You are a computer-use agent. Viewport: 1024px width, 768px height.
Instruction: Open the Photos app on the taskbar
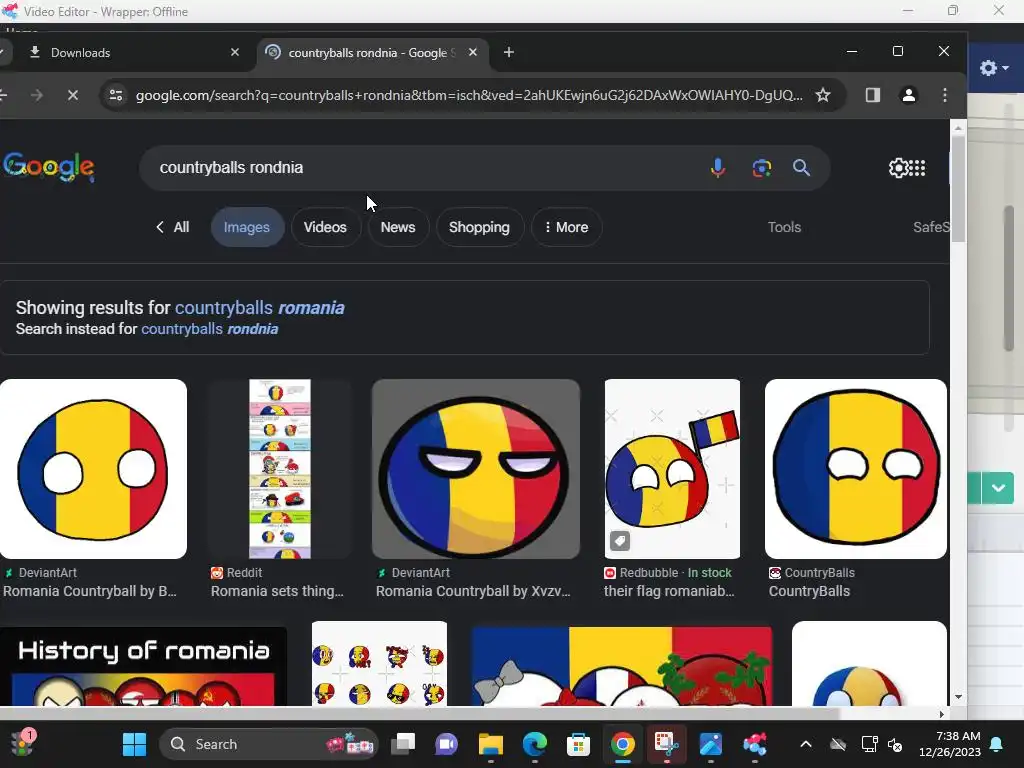click(711, 744)
